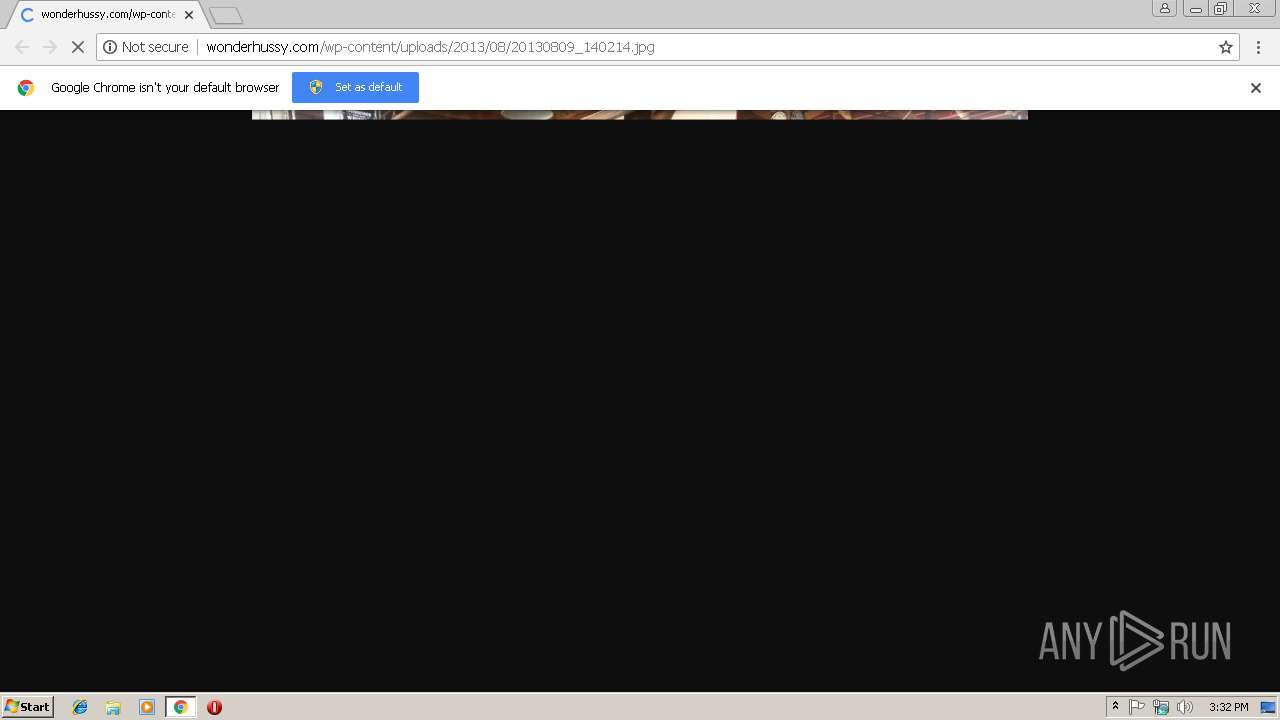Open Windows Explorer folder icon
The width and height of the screenshot is (1280, 720).
tap(113, 707)
